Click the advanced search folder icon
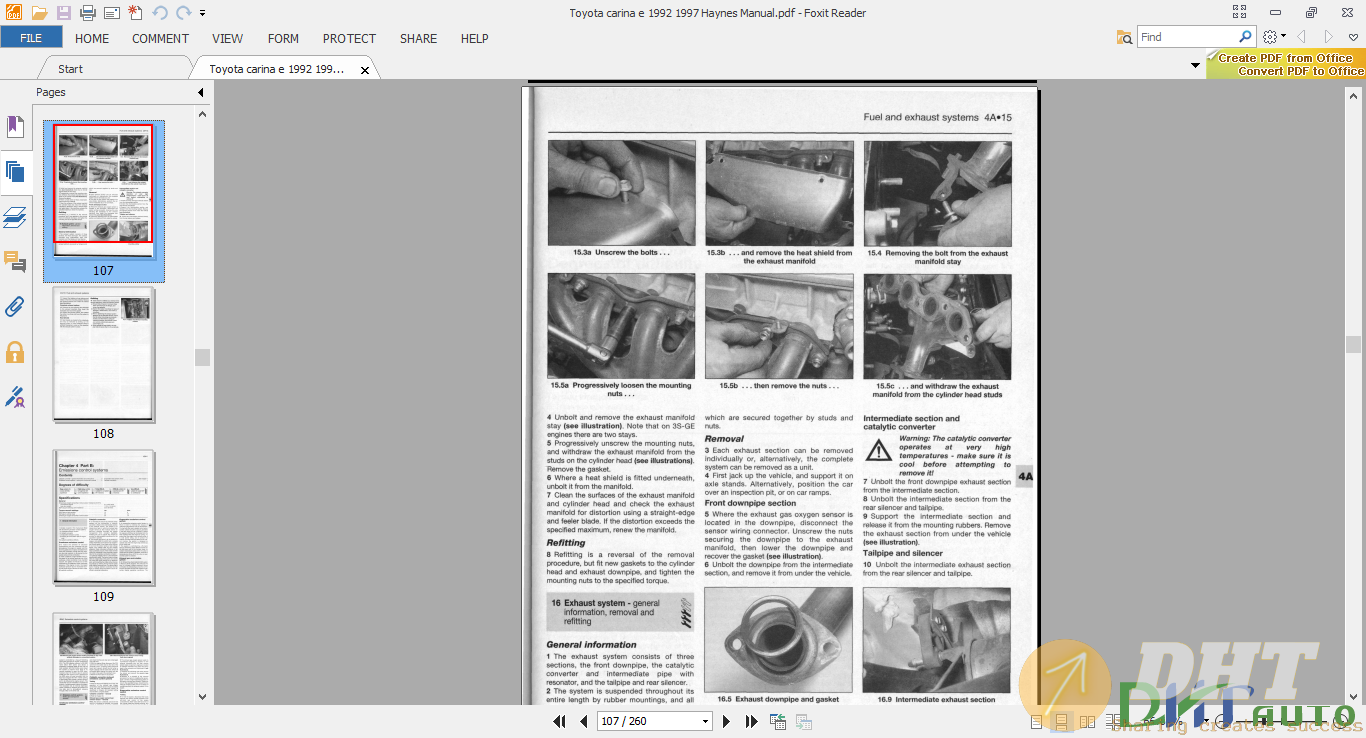This screenshot has width=1366, height=738. point(1125,37)
